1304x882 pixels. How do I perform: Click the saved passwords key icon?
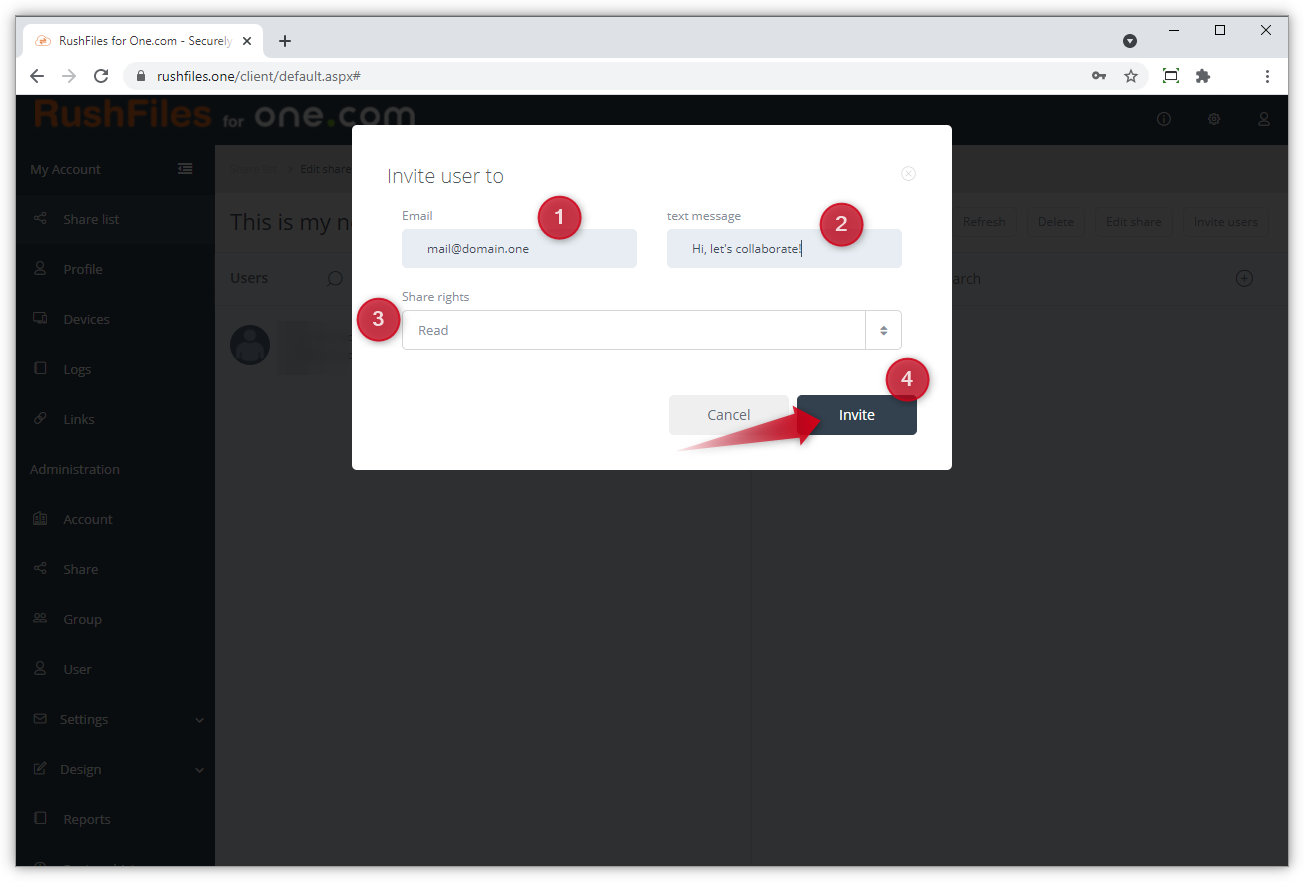click(x=1099, y=76)
